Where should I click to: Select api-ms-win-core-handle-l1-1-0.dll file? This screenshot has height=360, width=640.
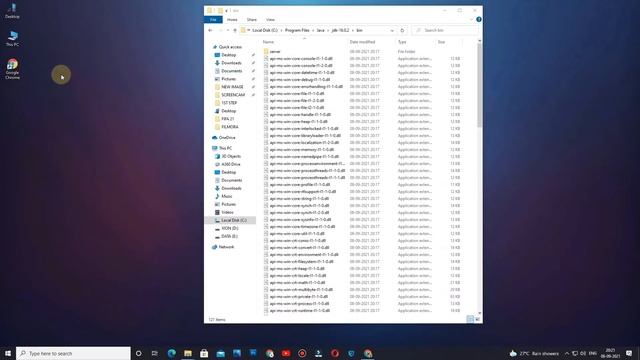click(300, 115)
